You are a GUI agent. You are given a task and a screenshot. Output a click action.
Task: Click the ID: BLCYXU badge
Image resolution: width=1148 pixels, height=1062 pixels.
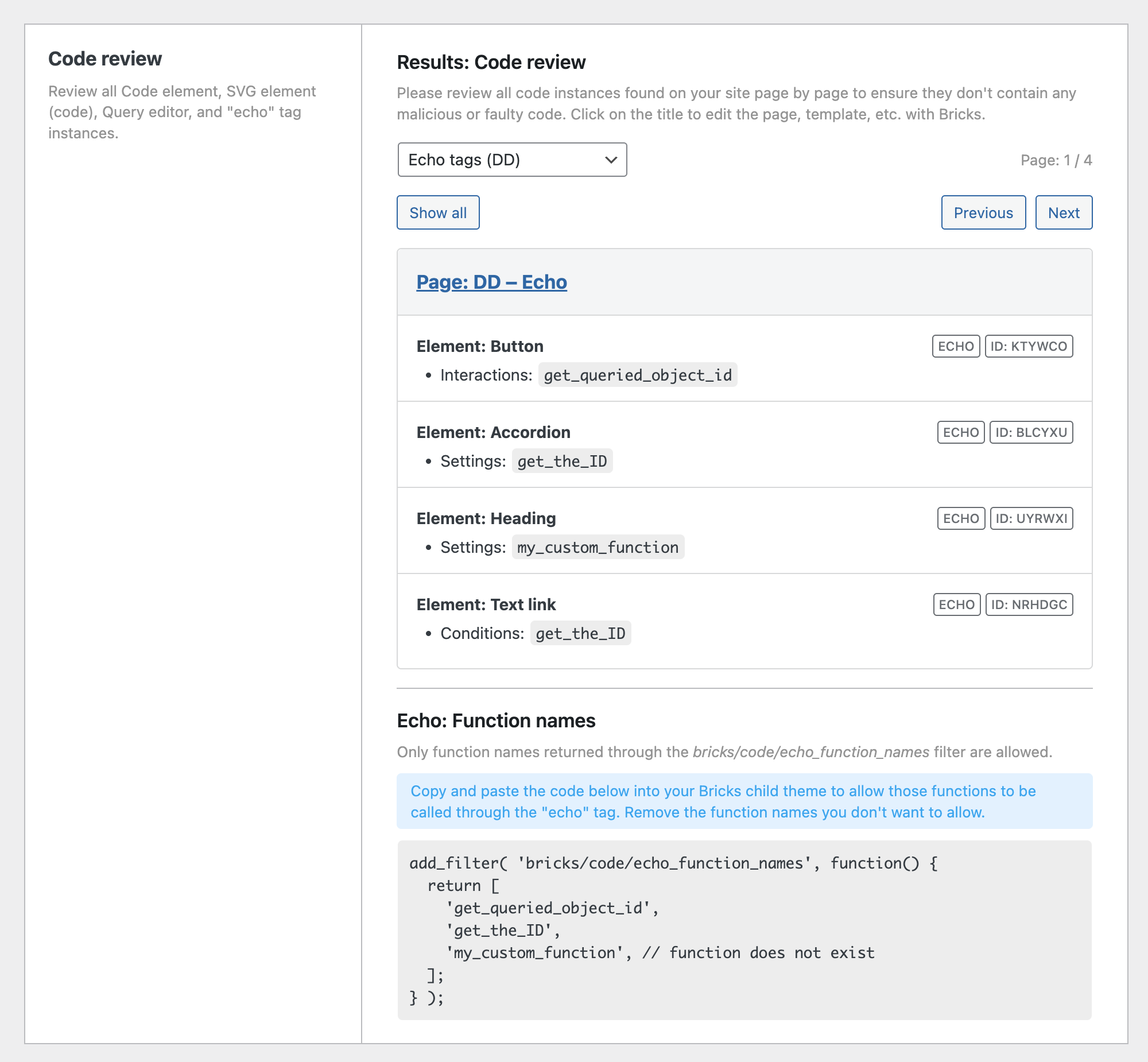(1031, 432)
